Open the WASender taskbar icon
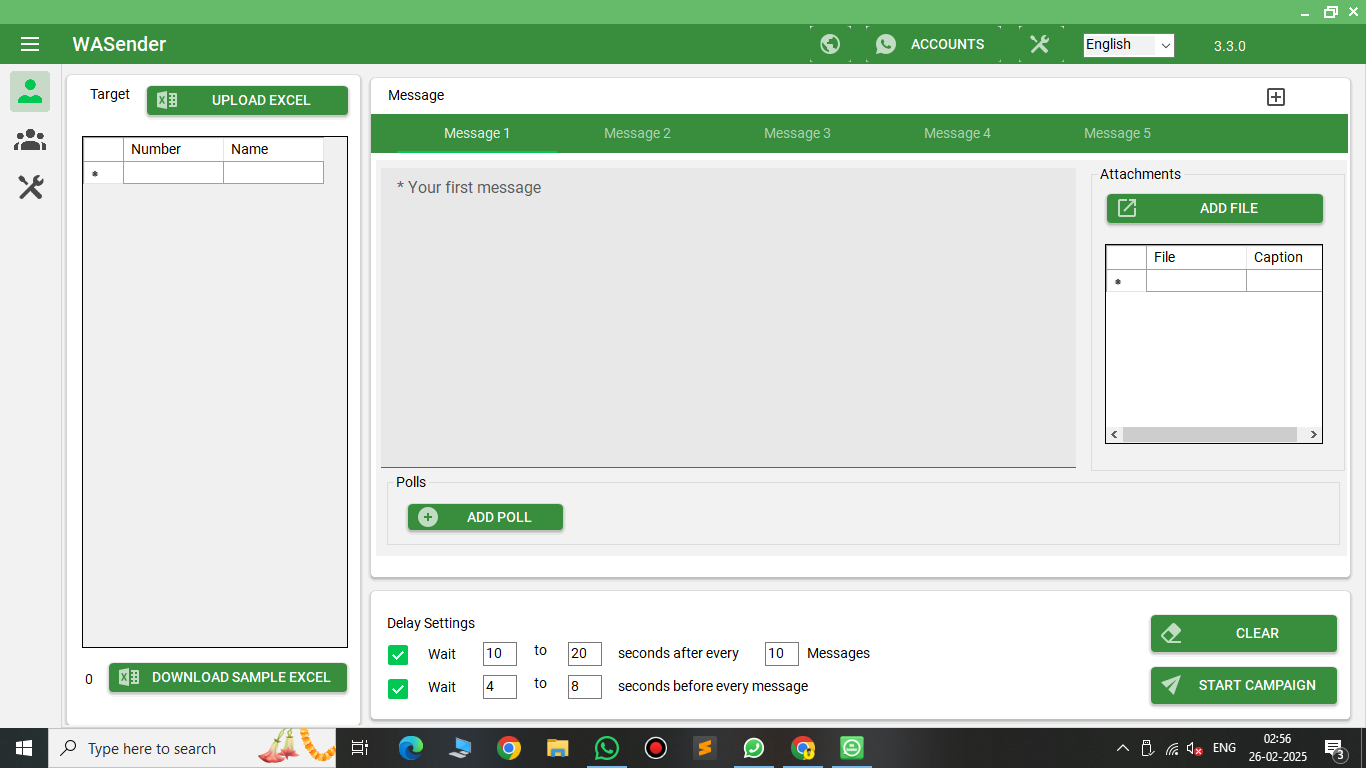Screen dimensions: 1366x768 click(x=852, y=748)
